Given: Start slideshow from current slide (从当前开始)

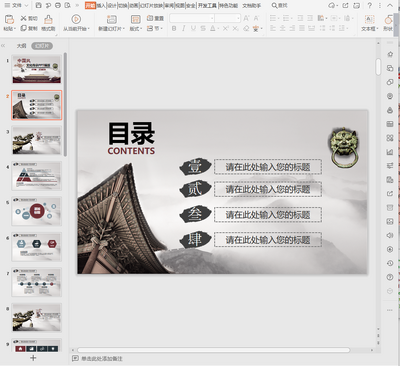Looking at the screenshot, I should (x=76, y=23).
